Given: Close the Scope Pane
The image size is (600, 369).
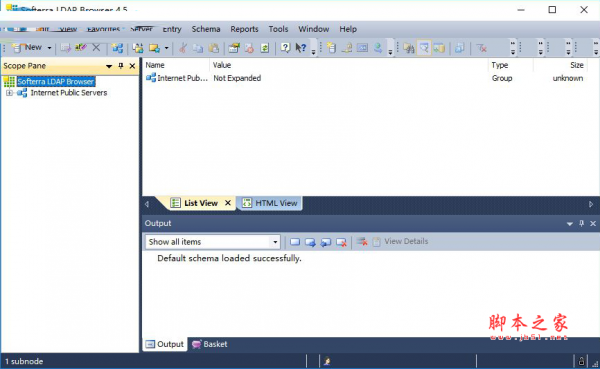Looking at the screenshot, I should click(x=132, y=66).
